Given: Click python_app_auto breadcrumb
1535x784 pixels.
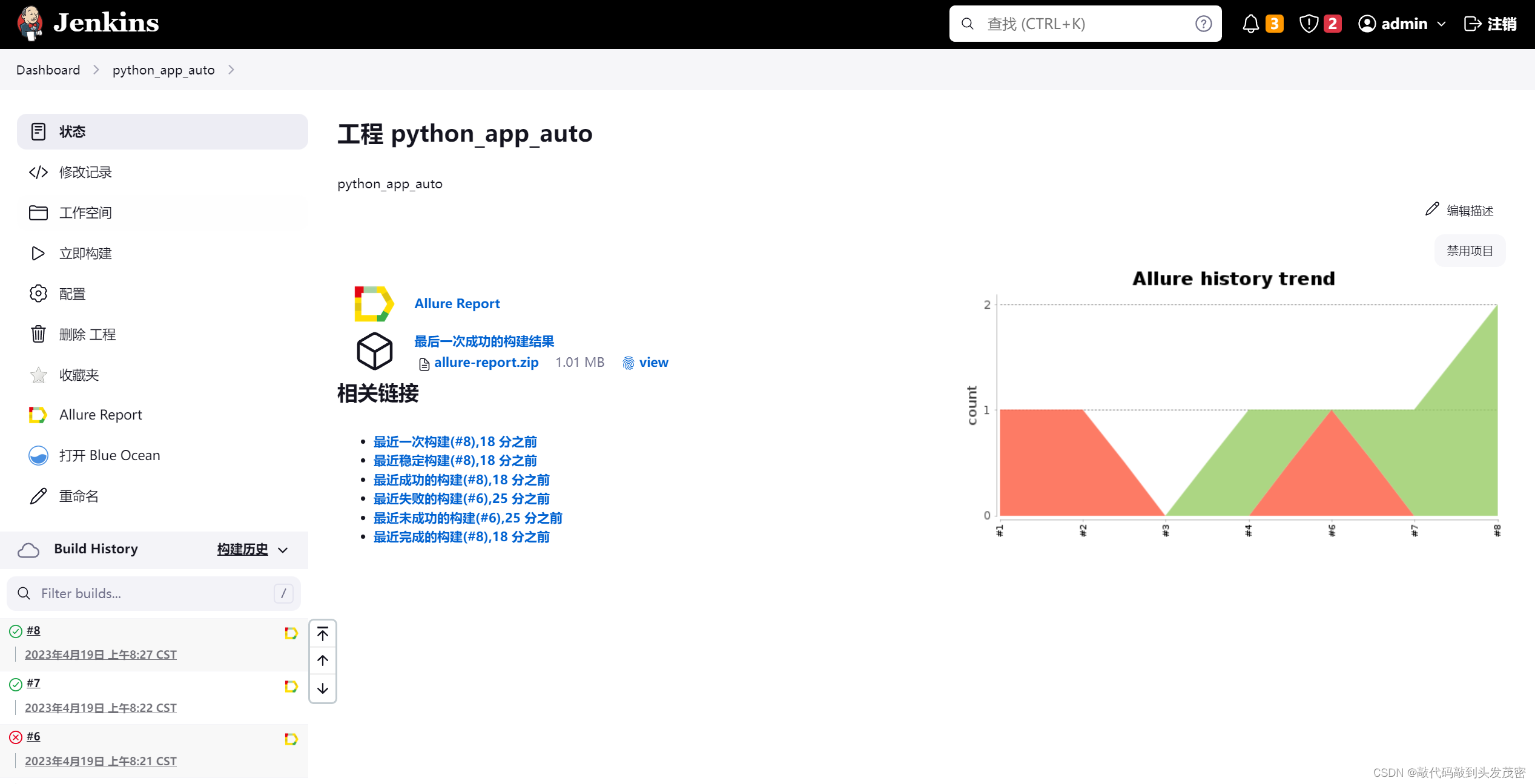Looking at the screenshot, I should click(163, 70).
